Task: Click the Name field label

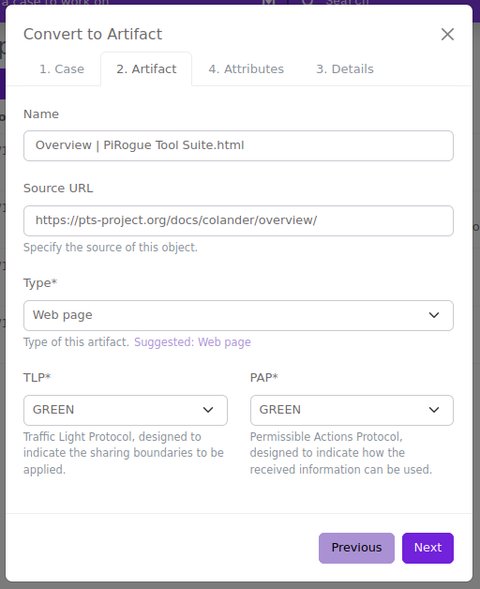Action: pos(41,114)
